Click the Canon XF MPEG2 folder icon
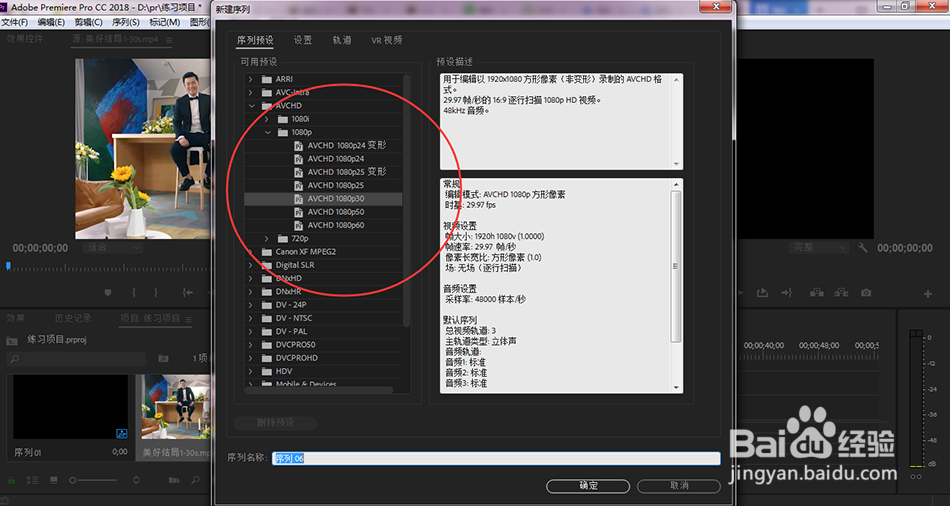950x506 pixels. pos(267,252)
